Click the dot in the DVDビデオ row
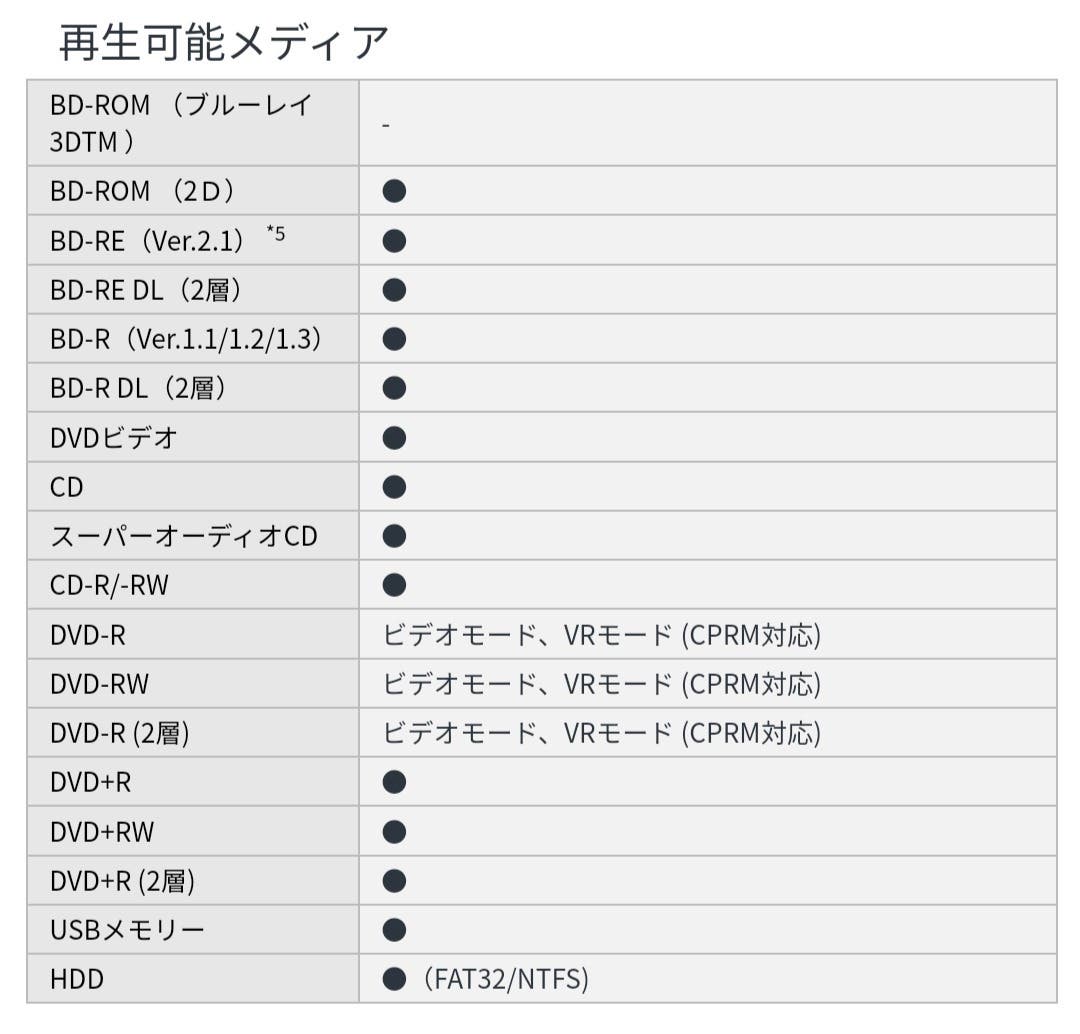This screenshot has height=1034, width=1080. point(394,438)
